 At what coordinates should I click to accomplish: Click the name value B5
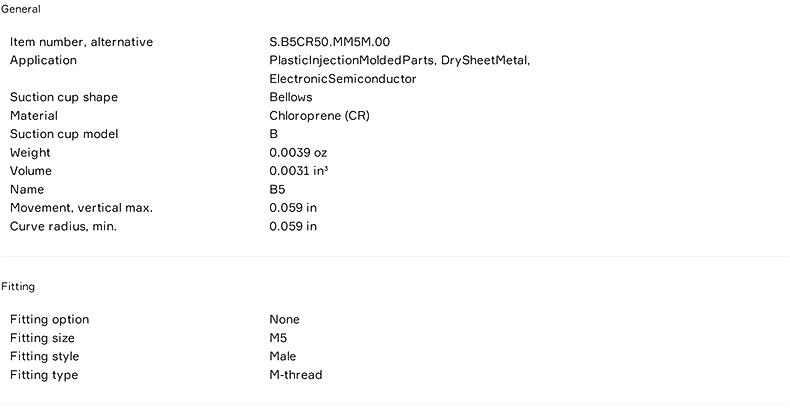tap(278, 189)
